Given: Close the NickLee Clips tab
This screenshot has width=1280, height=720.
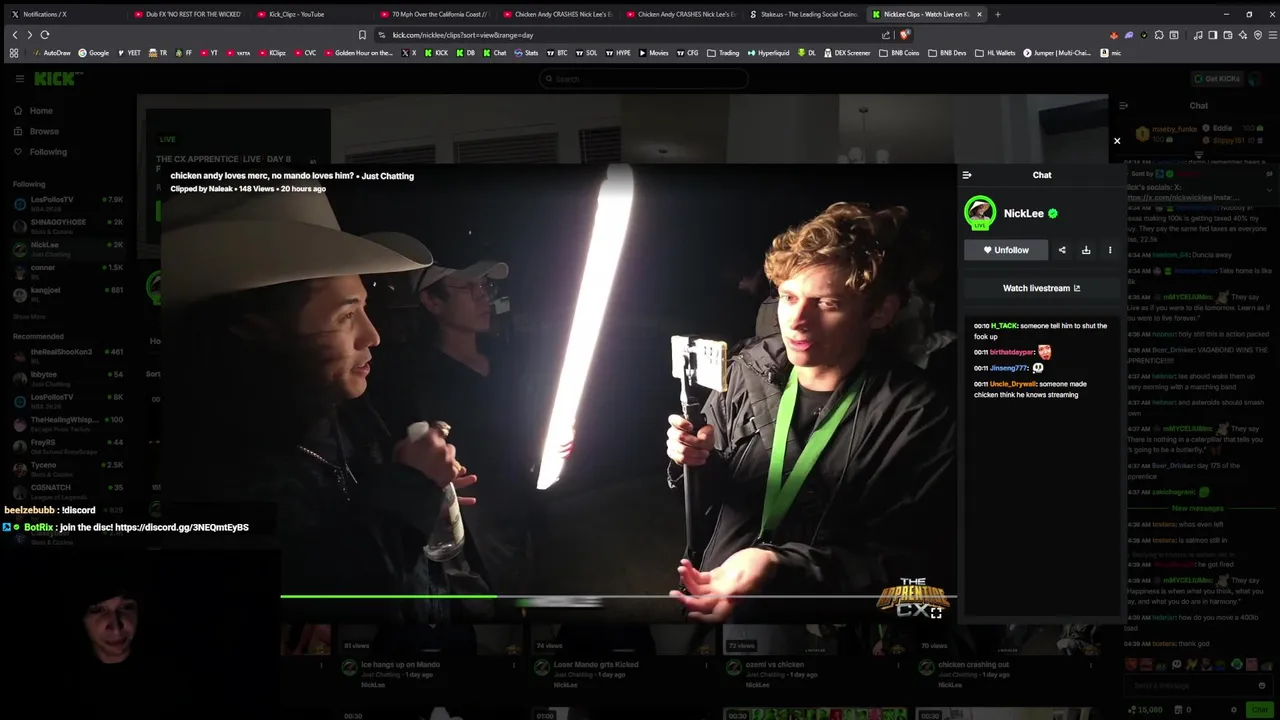Looking at the screenshot, I should (x=979, y=14).
